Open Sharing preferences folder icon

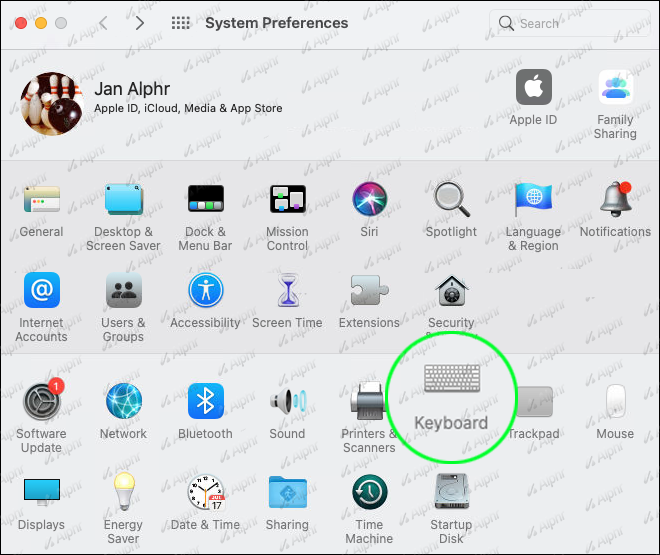pos(288,492)
